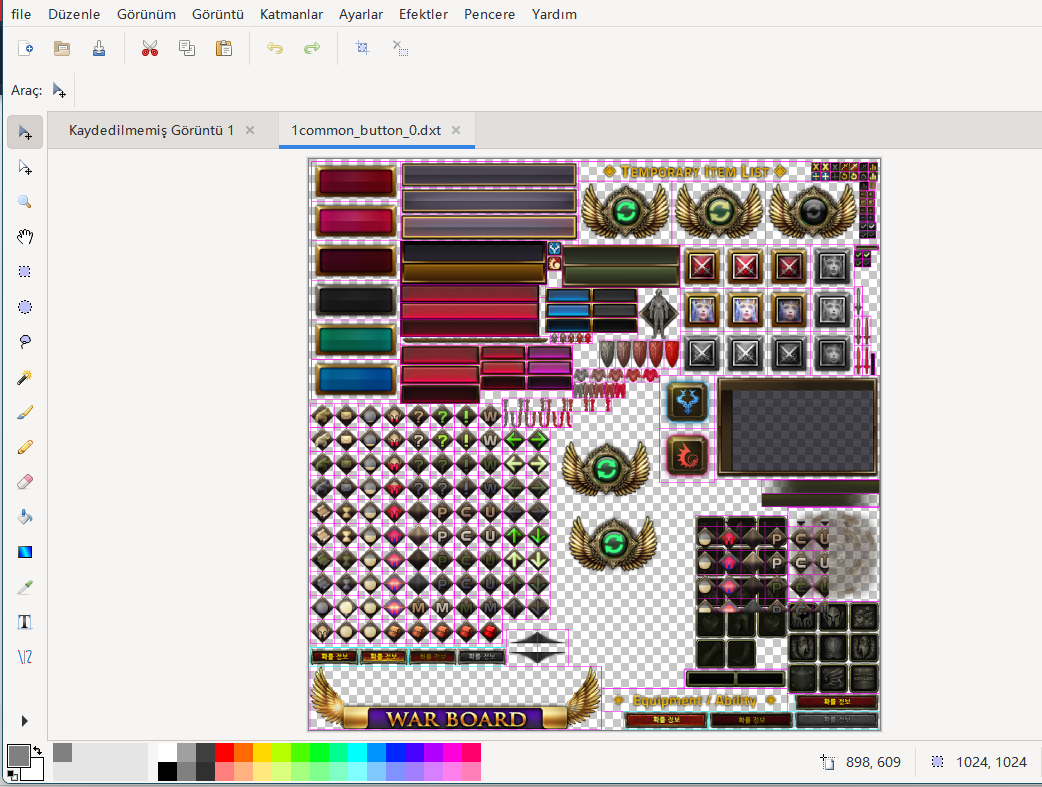The height and width of the screenshot is (787, 1042).
Task: Close the 1common_button_0.dxt tab
Action: click(456, 130)
